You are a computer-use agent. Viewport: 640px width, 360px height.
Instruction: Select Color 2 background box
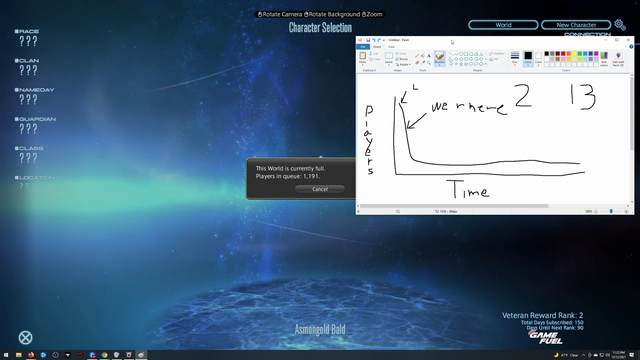pyautogui.click(x=538, y=59)
